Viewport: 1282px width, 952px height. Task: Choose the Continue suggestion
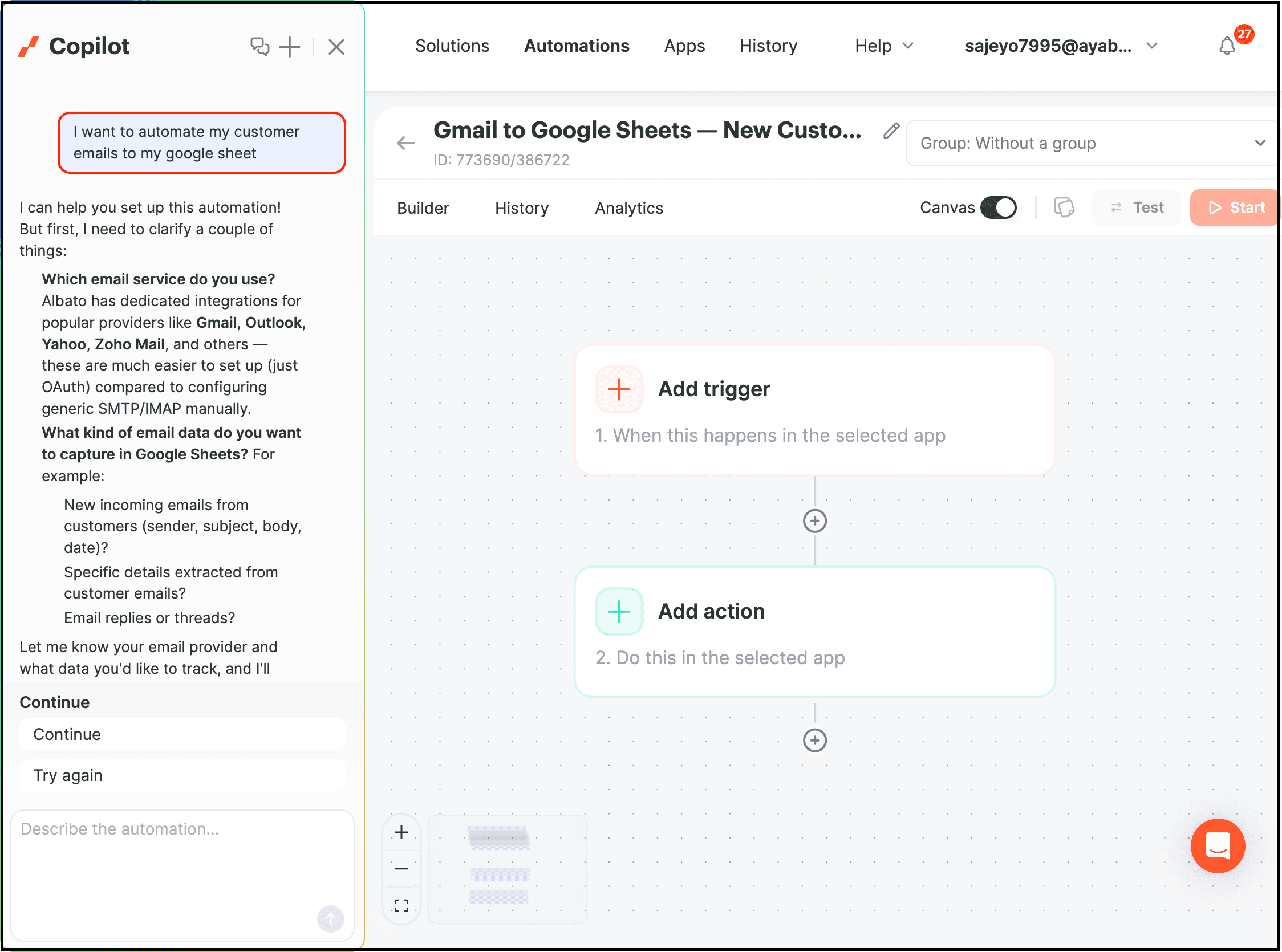pos(182,734)
